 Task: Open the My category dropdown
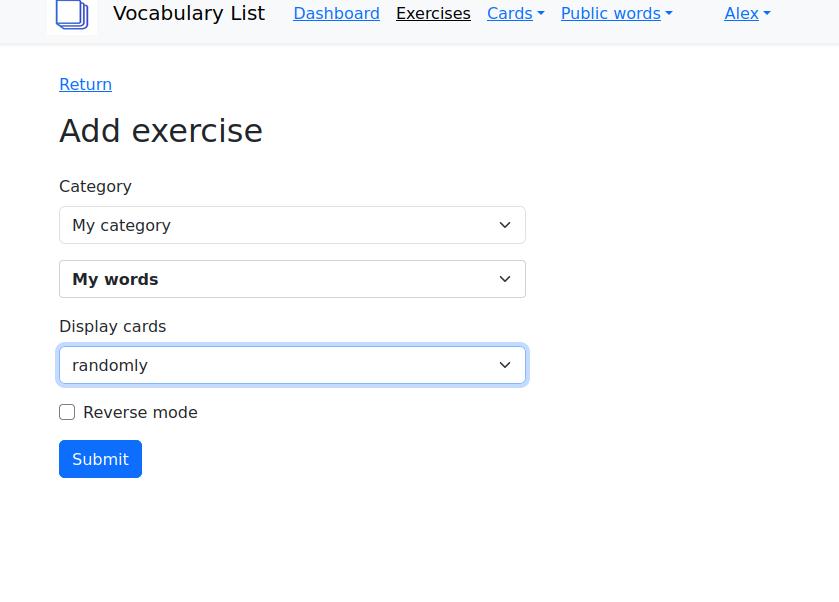[x=280, y=225]
